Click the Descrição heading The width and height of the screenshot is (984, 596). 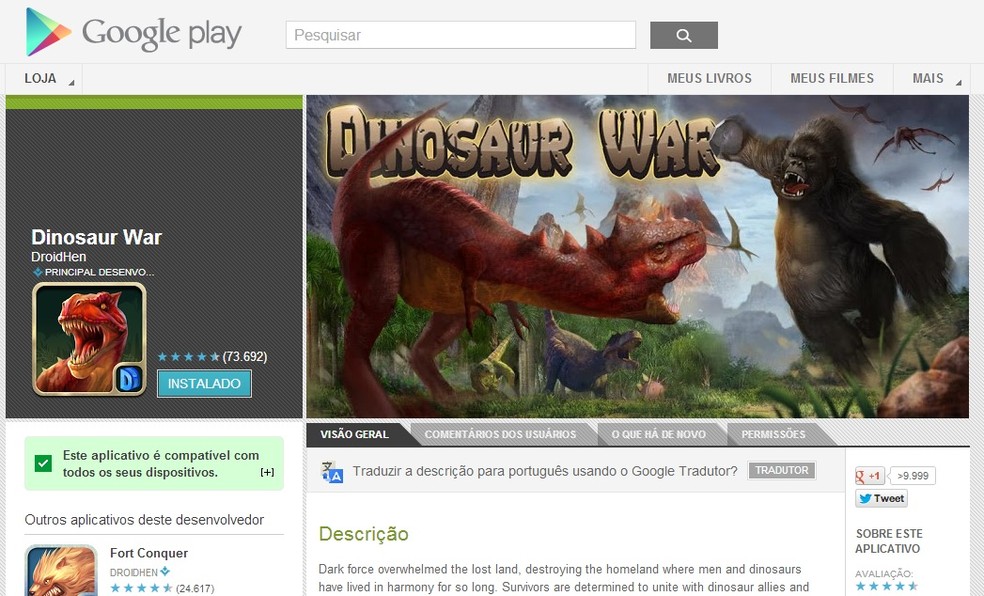click(x=363, y=534)
